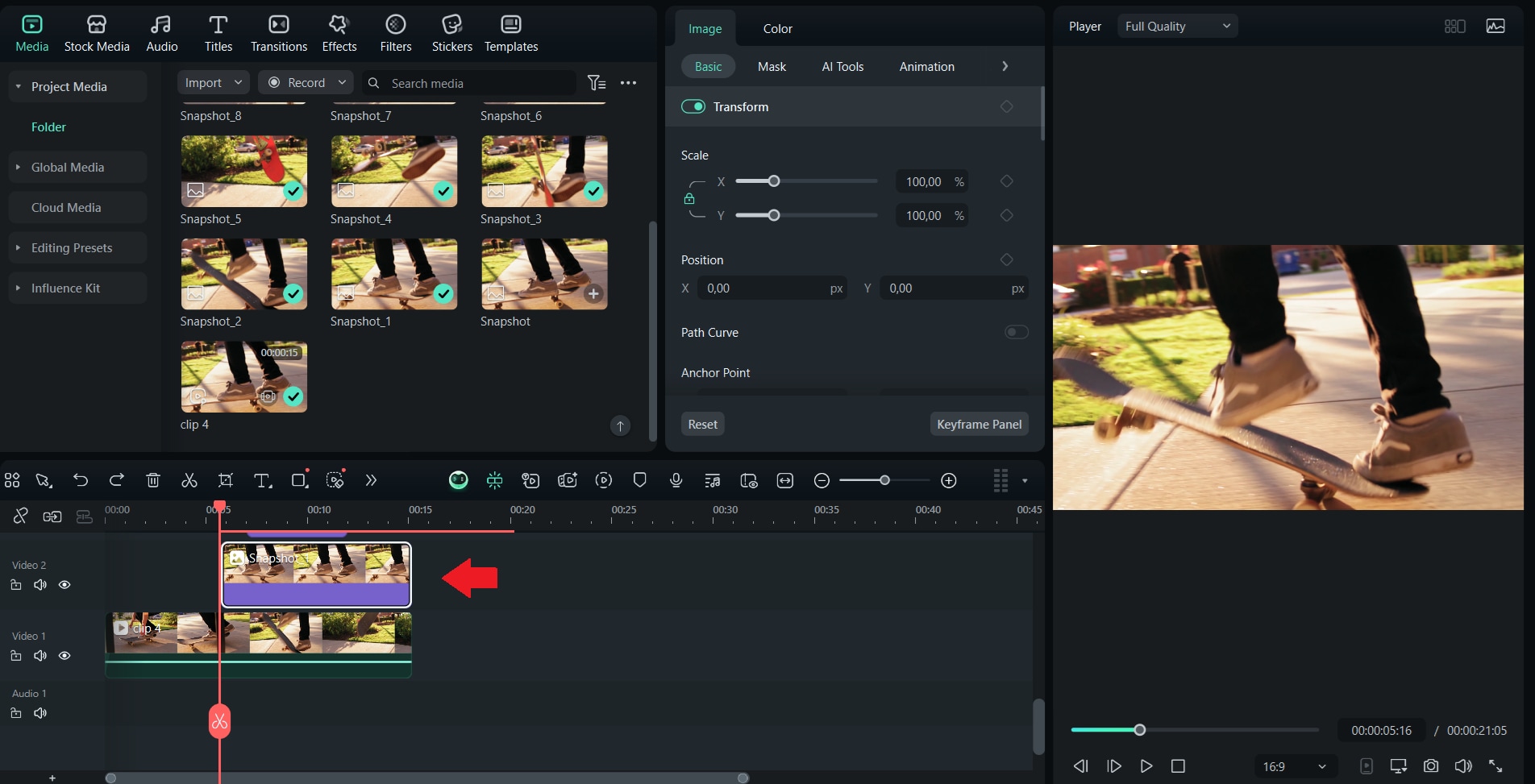The image size is (1535, 784).
Task: Click the timeline marker shield icon
Action: [640, 480]
